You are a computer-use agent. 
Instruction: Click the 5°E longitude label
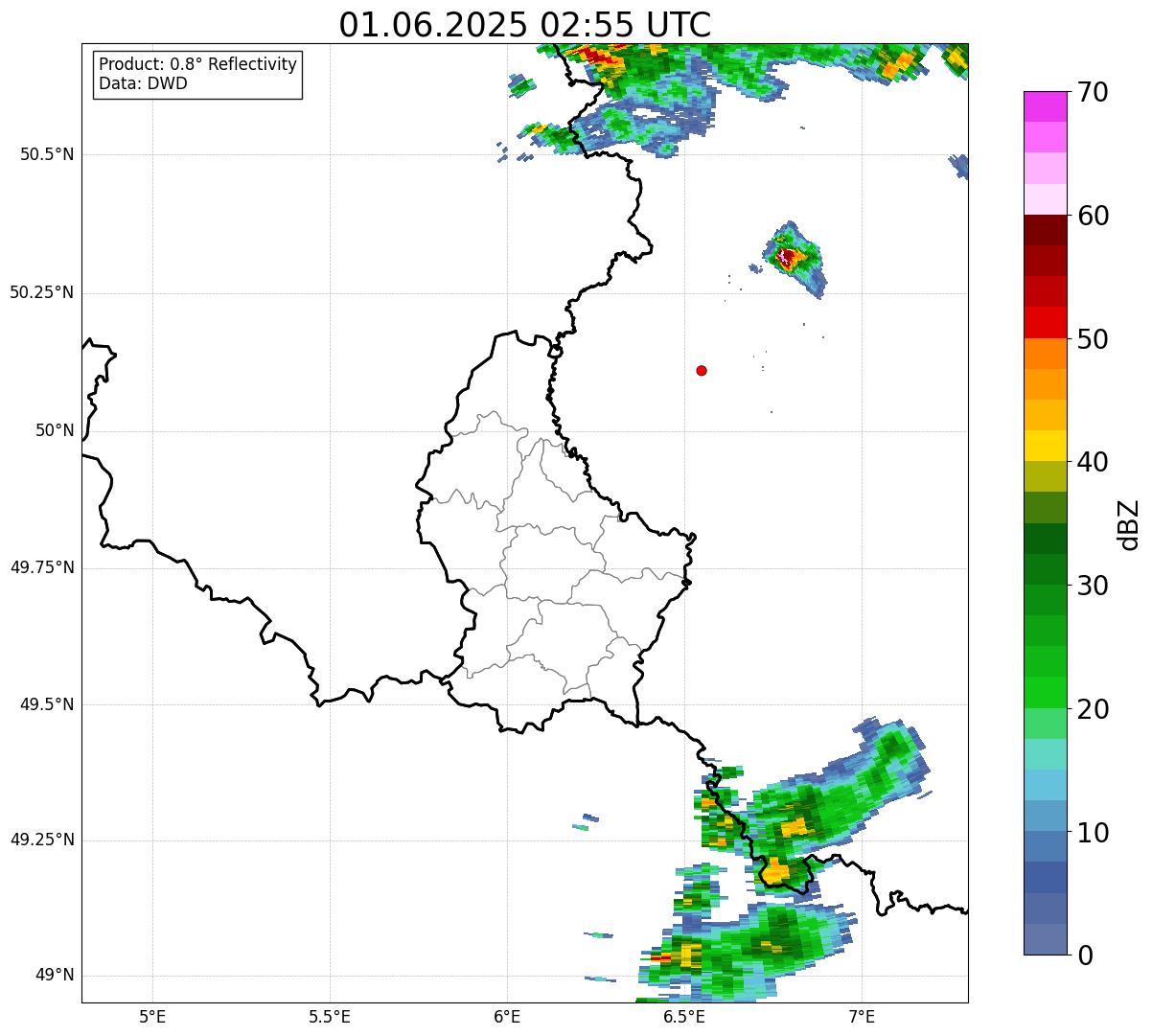152,1017
